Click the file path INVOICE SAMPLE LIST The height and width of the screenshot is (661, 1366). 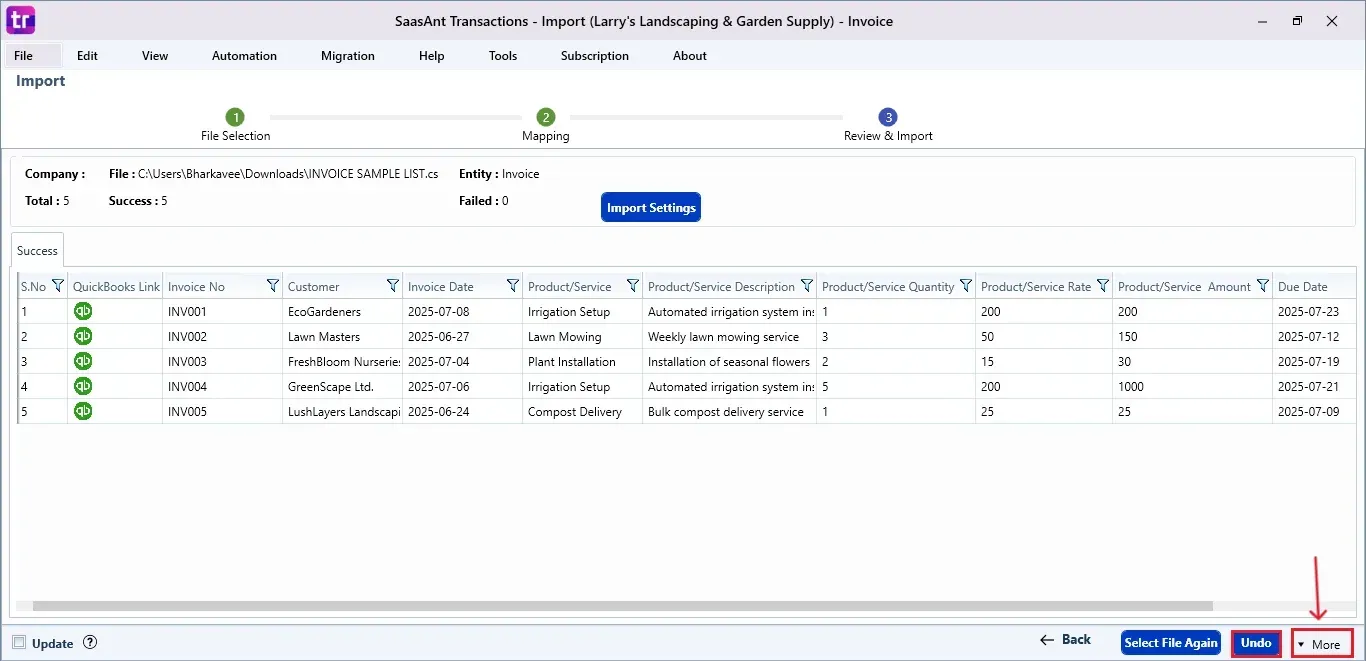click(288, 174)
